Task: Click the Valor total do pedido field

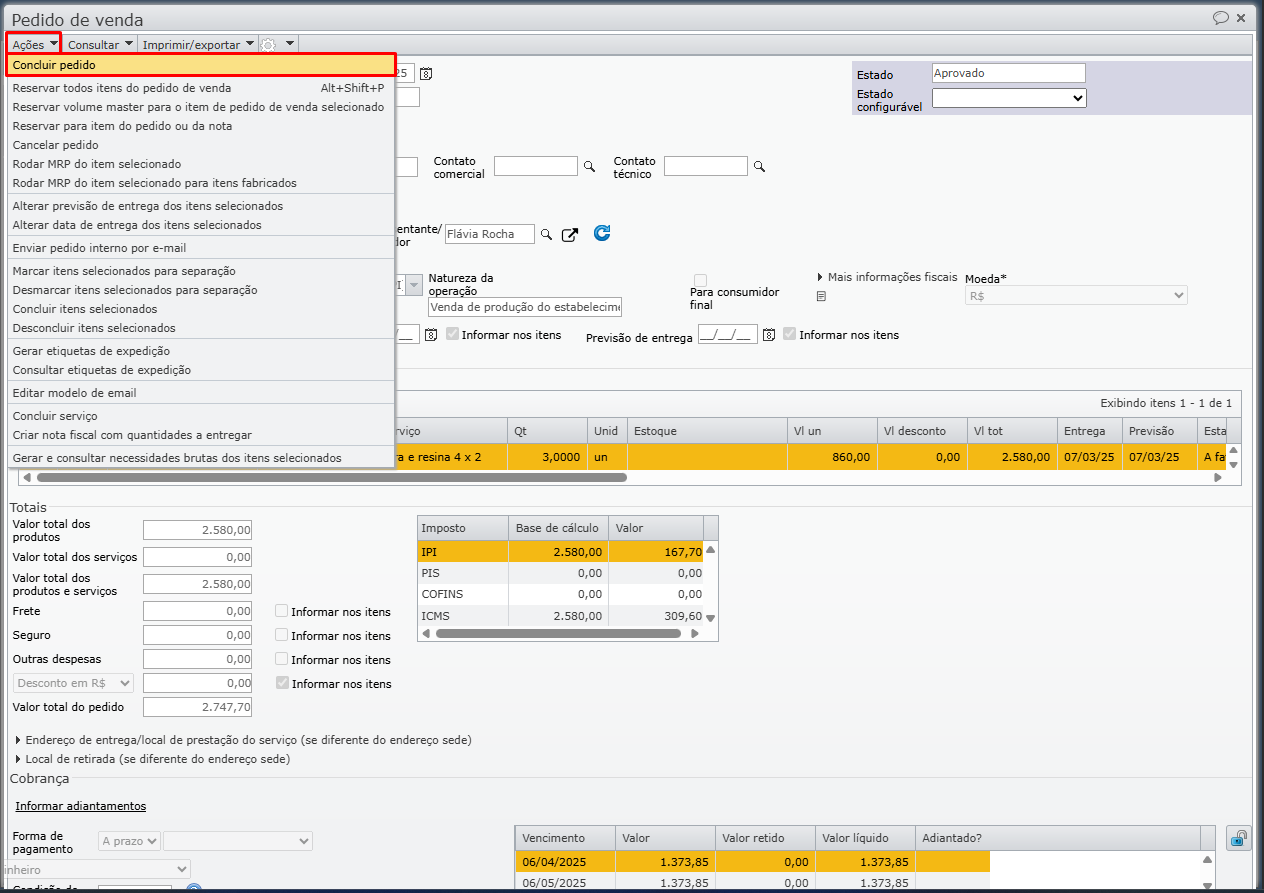Action: (x=197, y=707)
